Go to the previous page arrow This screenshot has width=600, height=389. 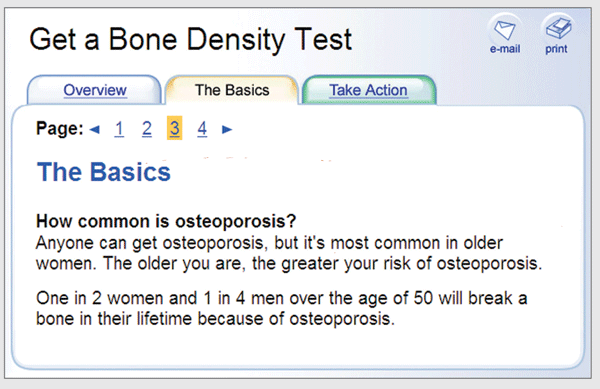tap(95, 130)
